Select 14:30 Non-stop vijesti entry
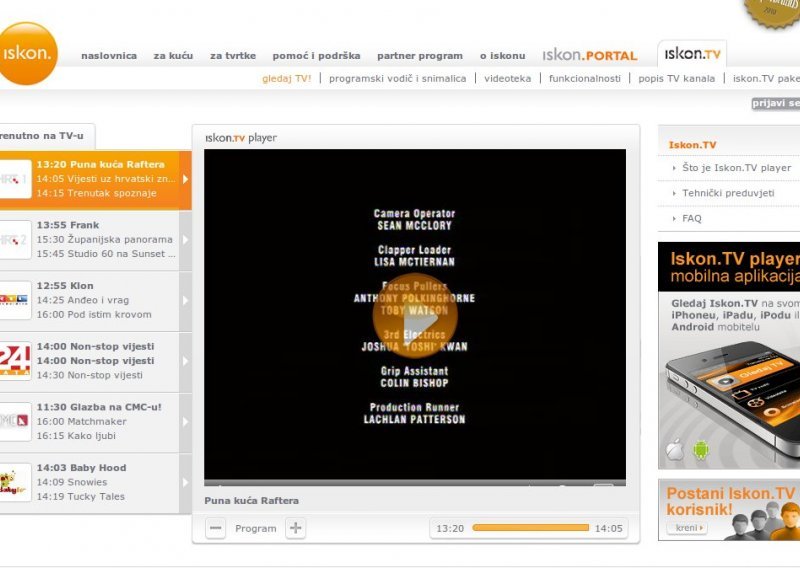Screen dimensions: 800x568 point(89,375)
